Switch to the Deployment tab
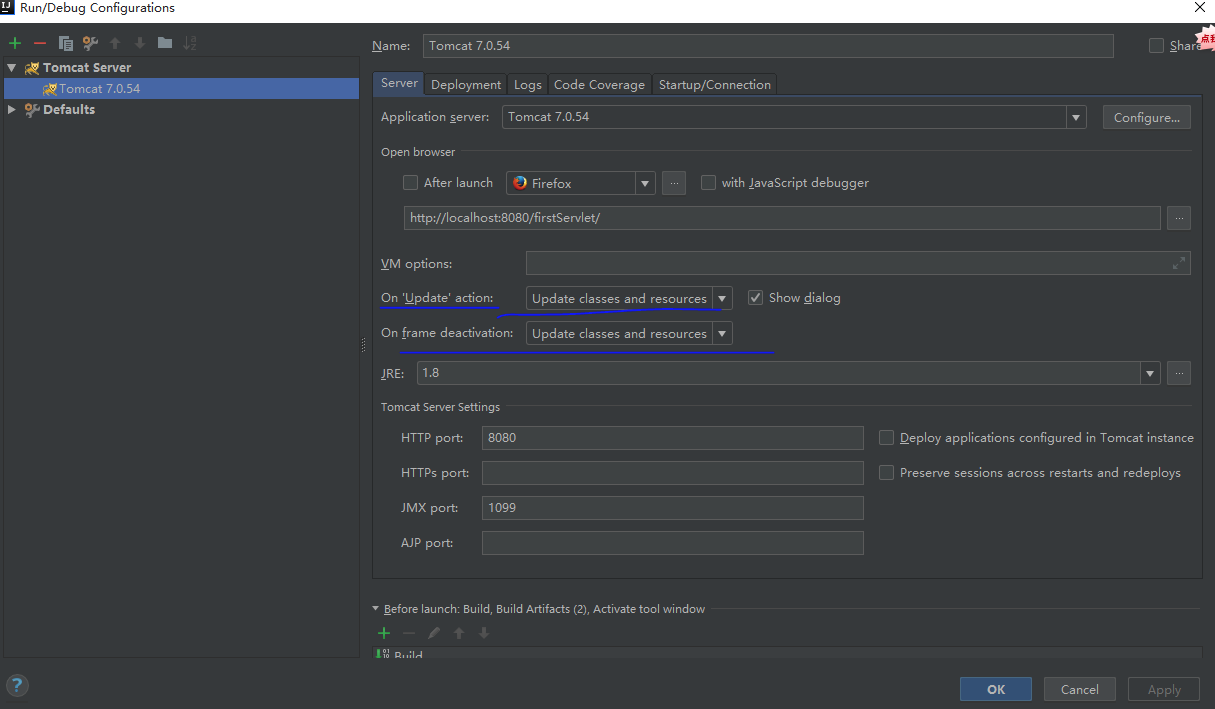Viewport: 1215px width, 709px height. [x=466, y=85]
